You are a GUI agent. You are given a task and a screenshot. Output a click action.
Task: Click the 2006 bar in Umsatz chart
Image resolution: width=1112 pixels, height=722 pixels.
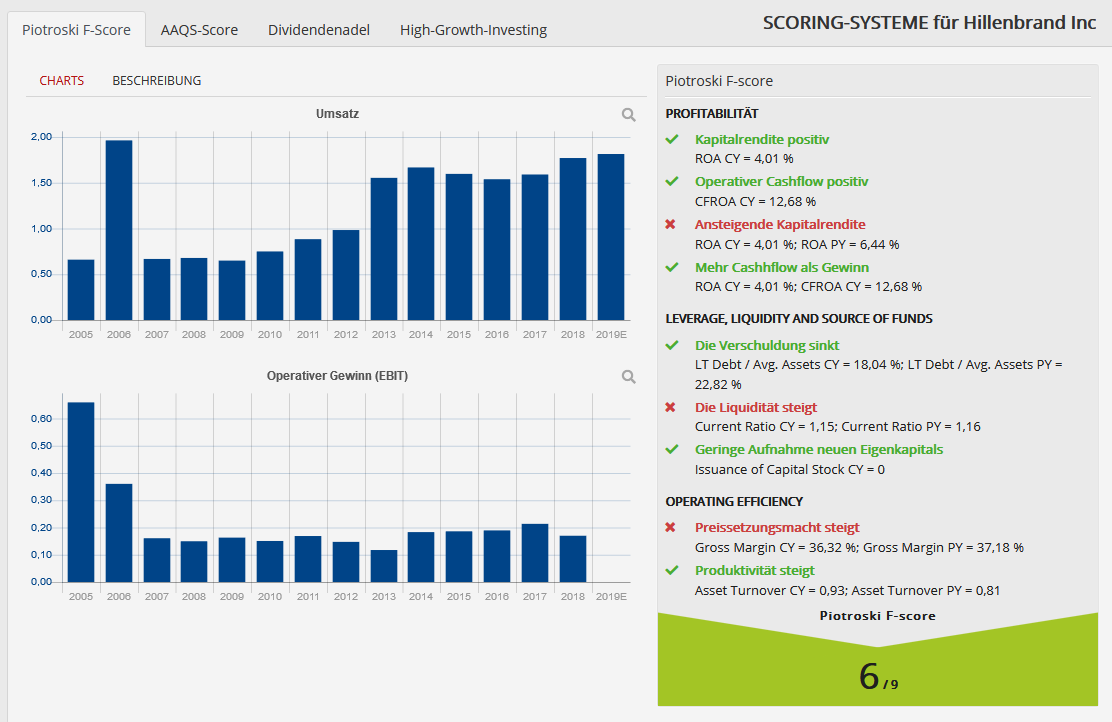pyautogui.click(x=119, y=230)
